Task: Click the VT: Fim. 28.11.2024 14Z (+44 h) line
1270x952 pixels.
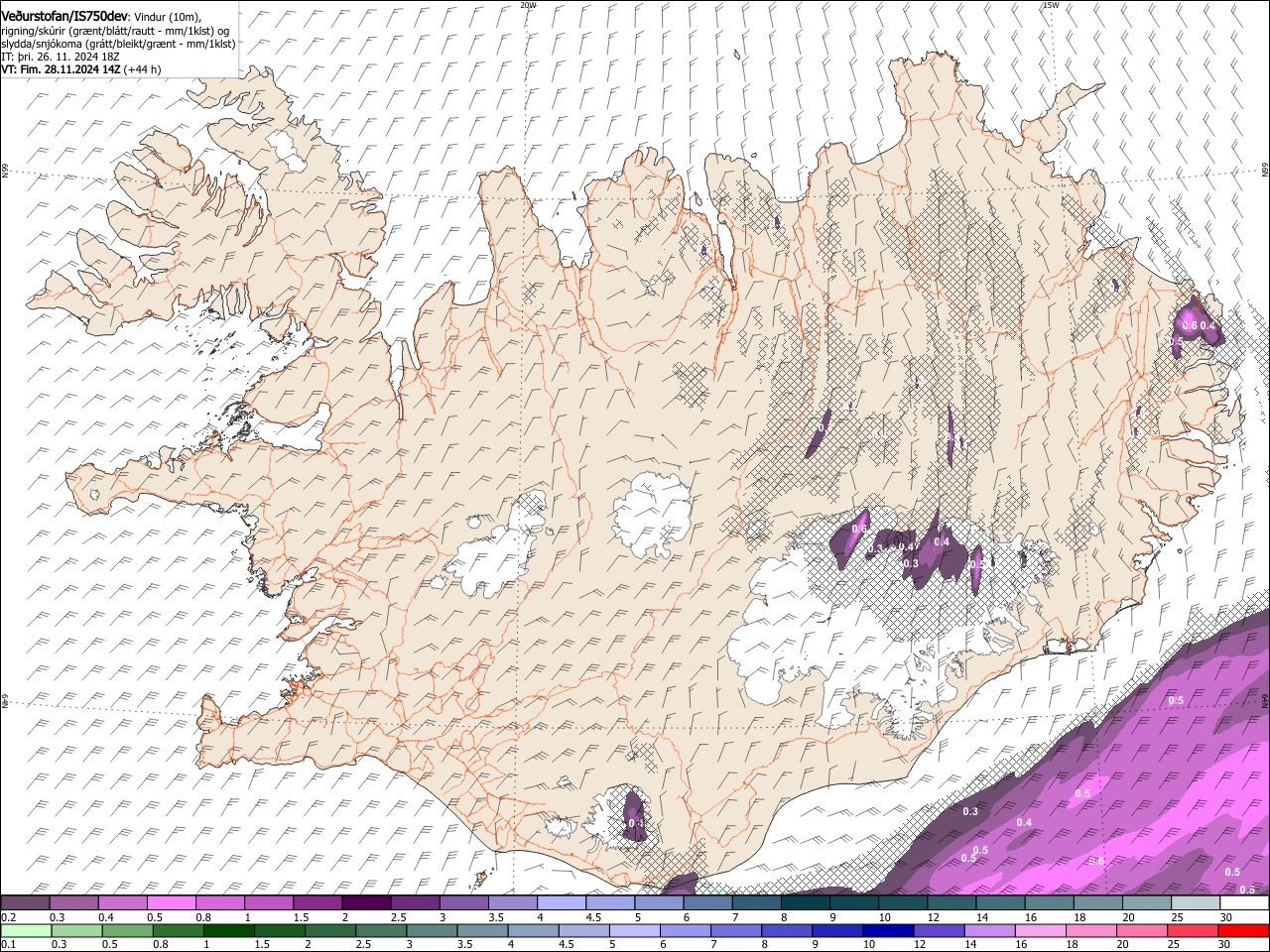Action: pos(81,69)
